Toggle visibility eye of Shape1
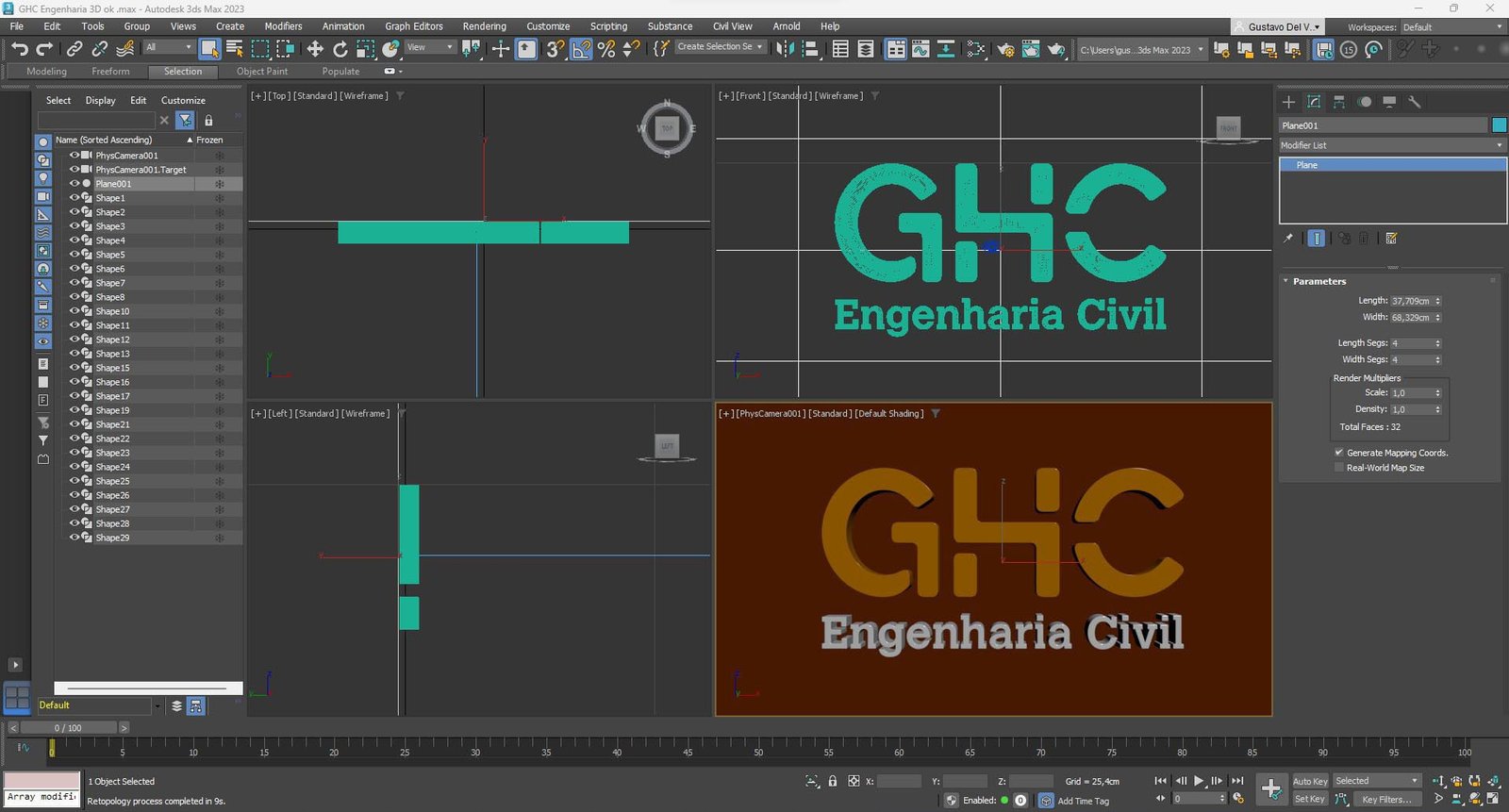The height and width of the screenshot is (812, 1509). tap(75, 198)
